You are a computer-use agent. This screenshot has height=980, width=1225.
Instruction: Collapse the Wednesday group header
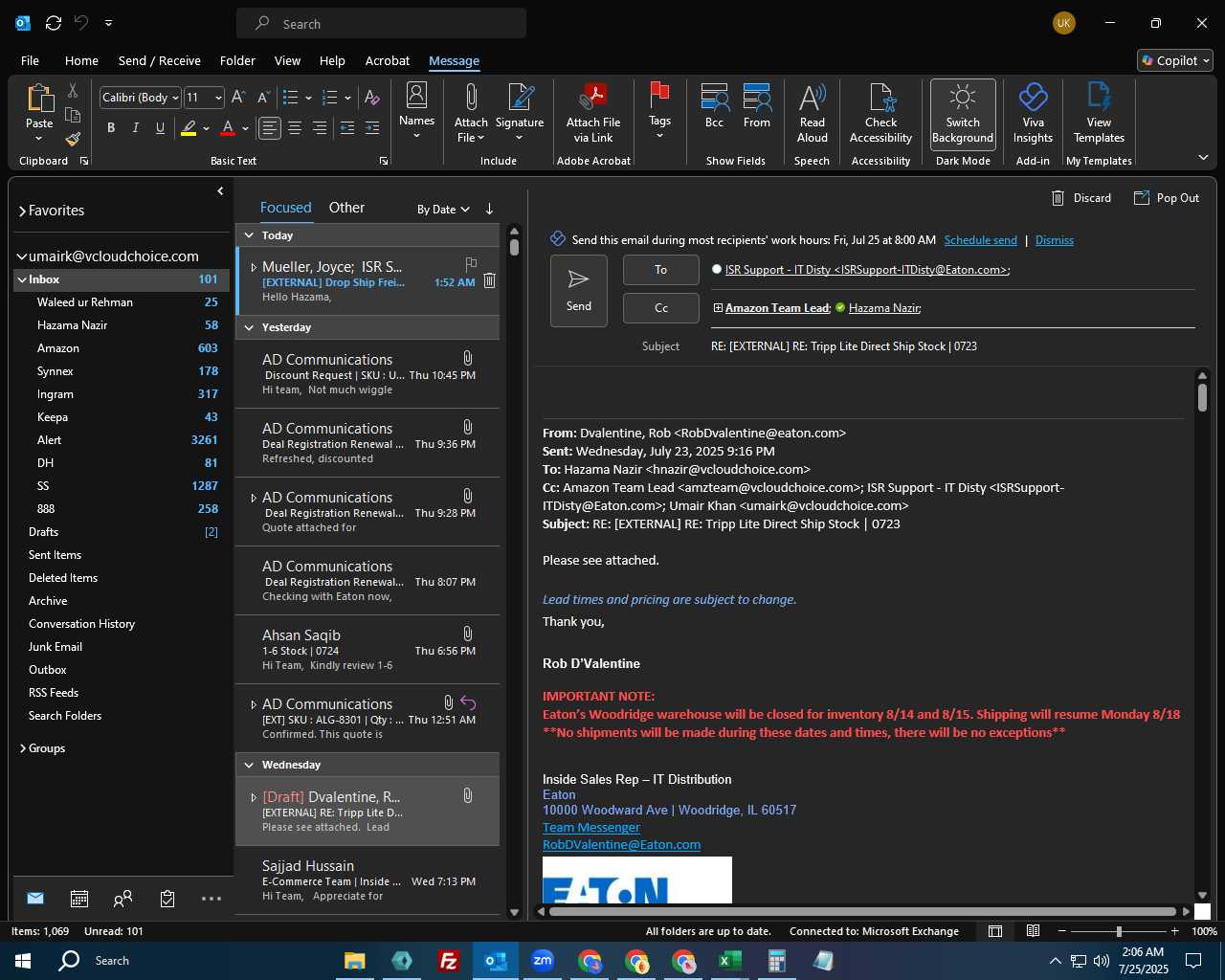click(x=249, y=765)
